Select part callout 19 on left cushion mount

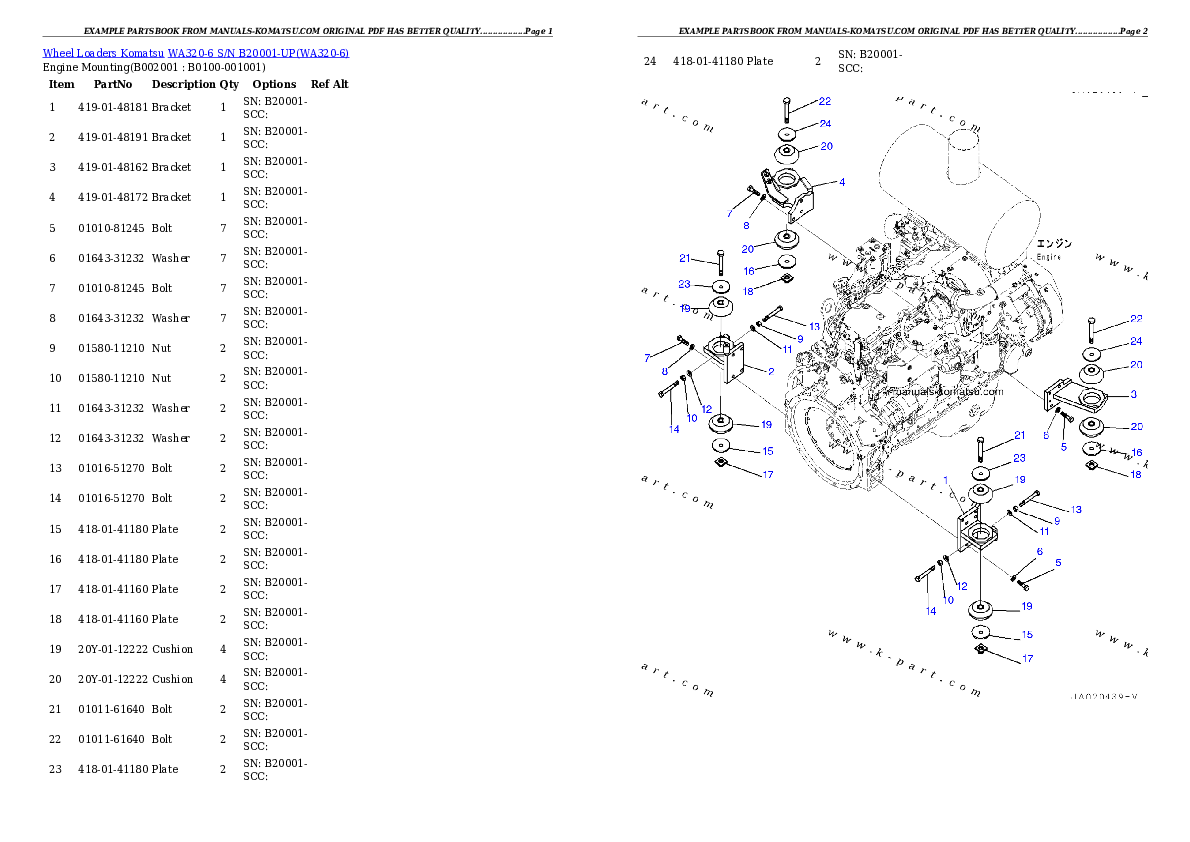[x=766, y=424]
